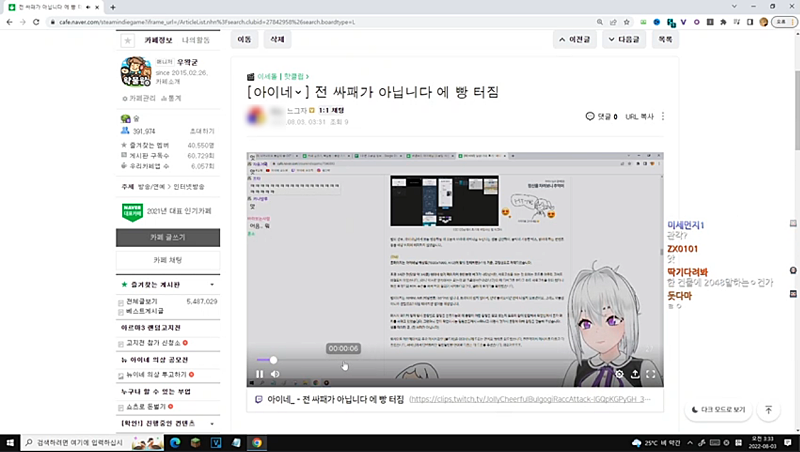This screenshot has height=452, width=800.
Task: Open the 1:1 채팅 with the author
Action: coord(331,110)
